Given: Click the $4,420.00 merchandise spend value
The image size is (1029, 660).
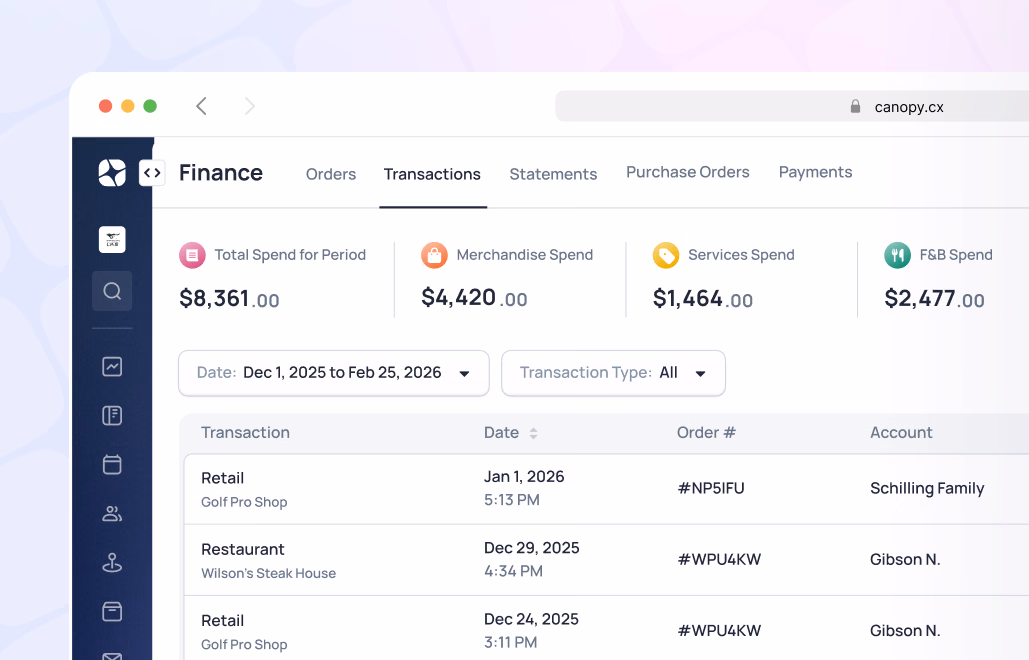Looking at the screenshot, I should point(474,298).
